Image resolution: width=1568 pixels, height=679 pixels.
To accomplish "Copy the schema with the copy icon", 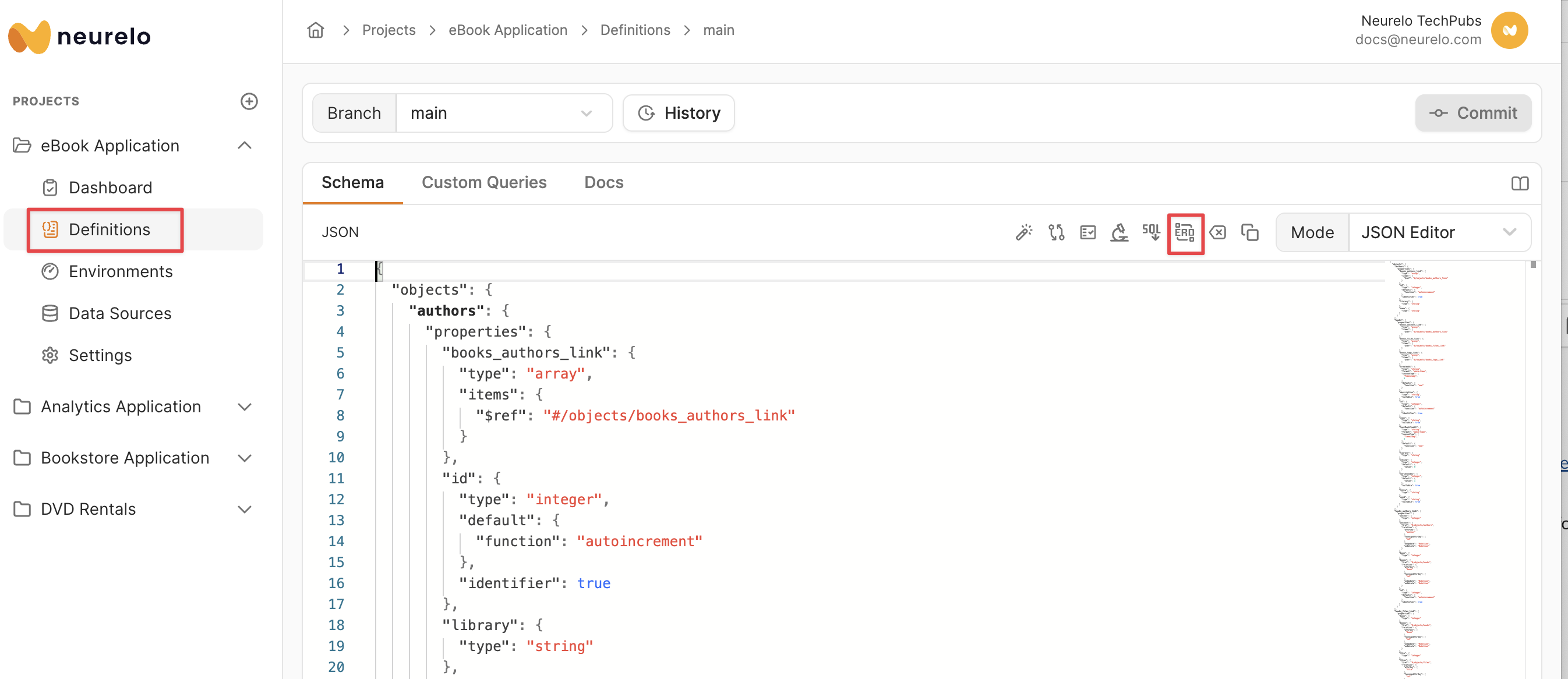I will tap(1249, 232).
